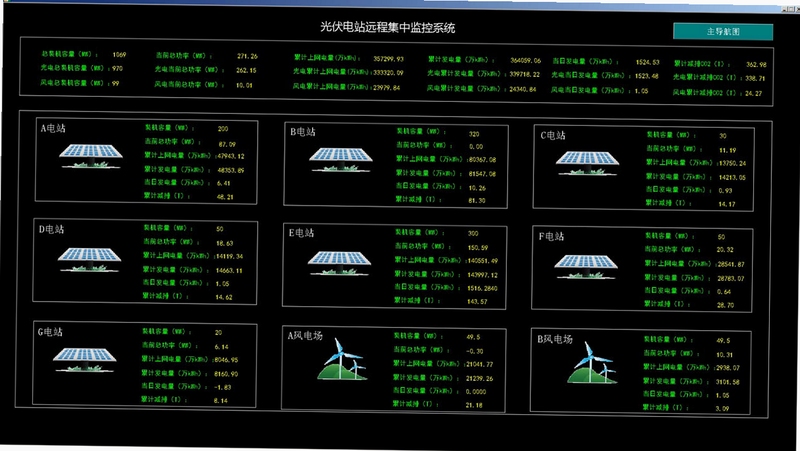Select the E电站 station title
This screenshot has width=800, height=451.
coord(302,233)
